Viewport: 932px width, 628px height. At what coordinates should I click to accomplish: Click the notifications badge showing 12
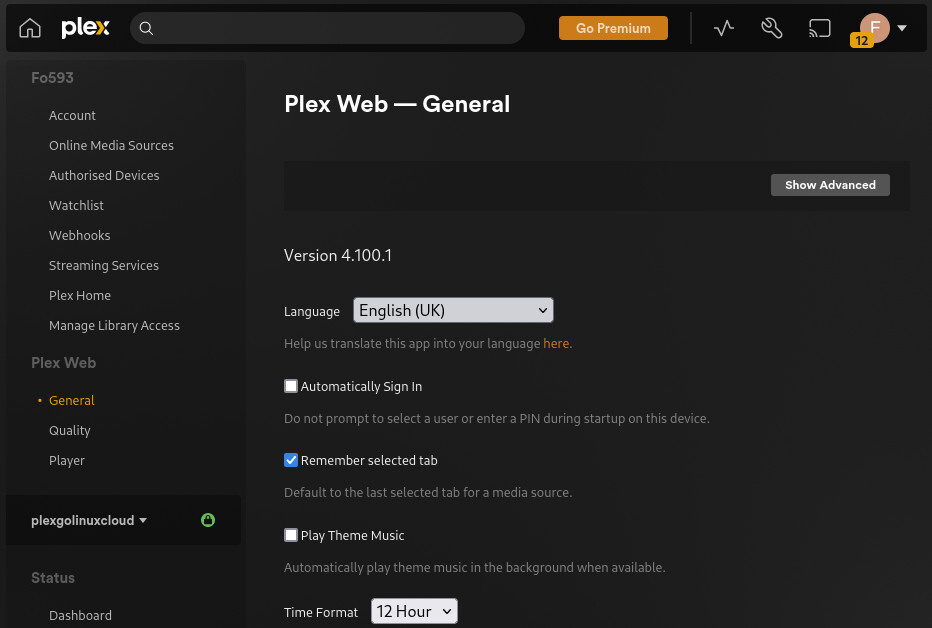pyautogui.click(x=861, y=42)
